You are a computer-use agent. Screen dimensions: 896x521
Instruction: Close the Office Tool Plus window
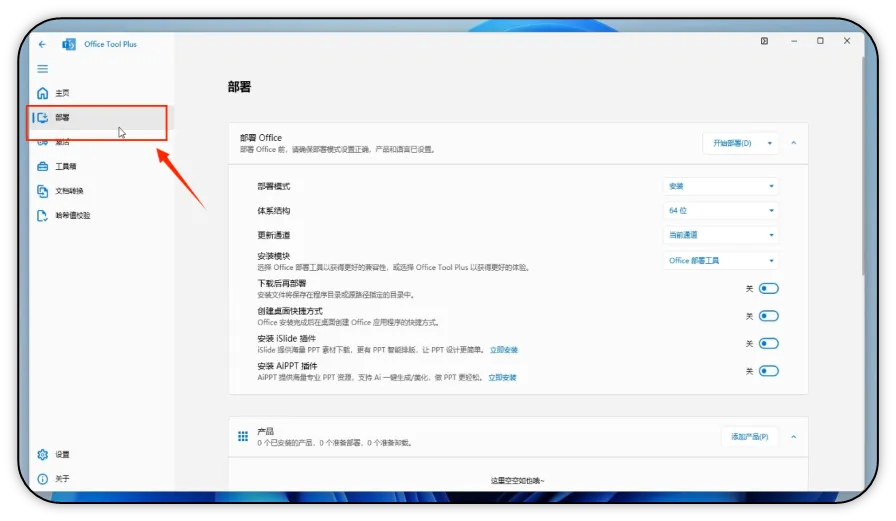tap(847, 41)
